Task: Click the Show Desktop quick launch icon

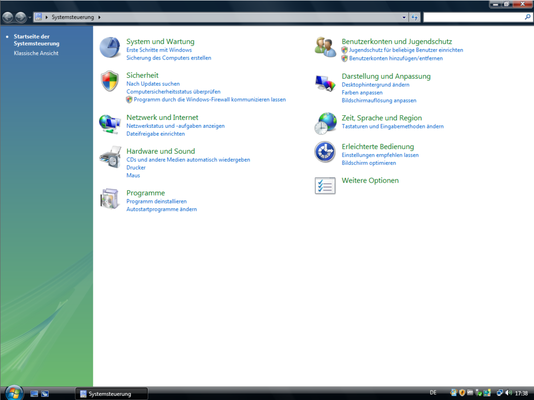Action: (x=34, y=394)
